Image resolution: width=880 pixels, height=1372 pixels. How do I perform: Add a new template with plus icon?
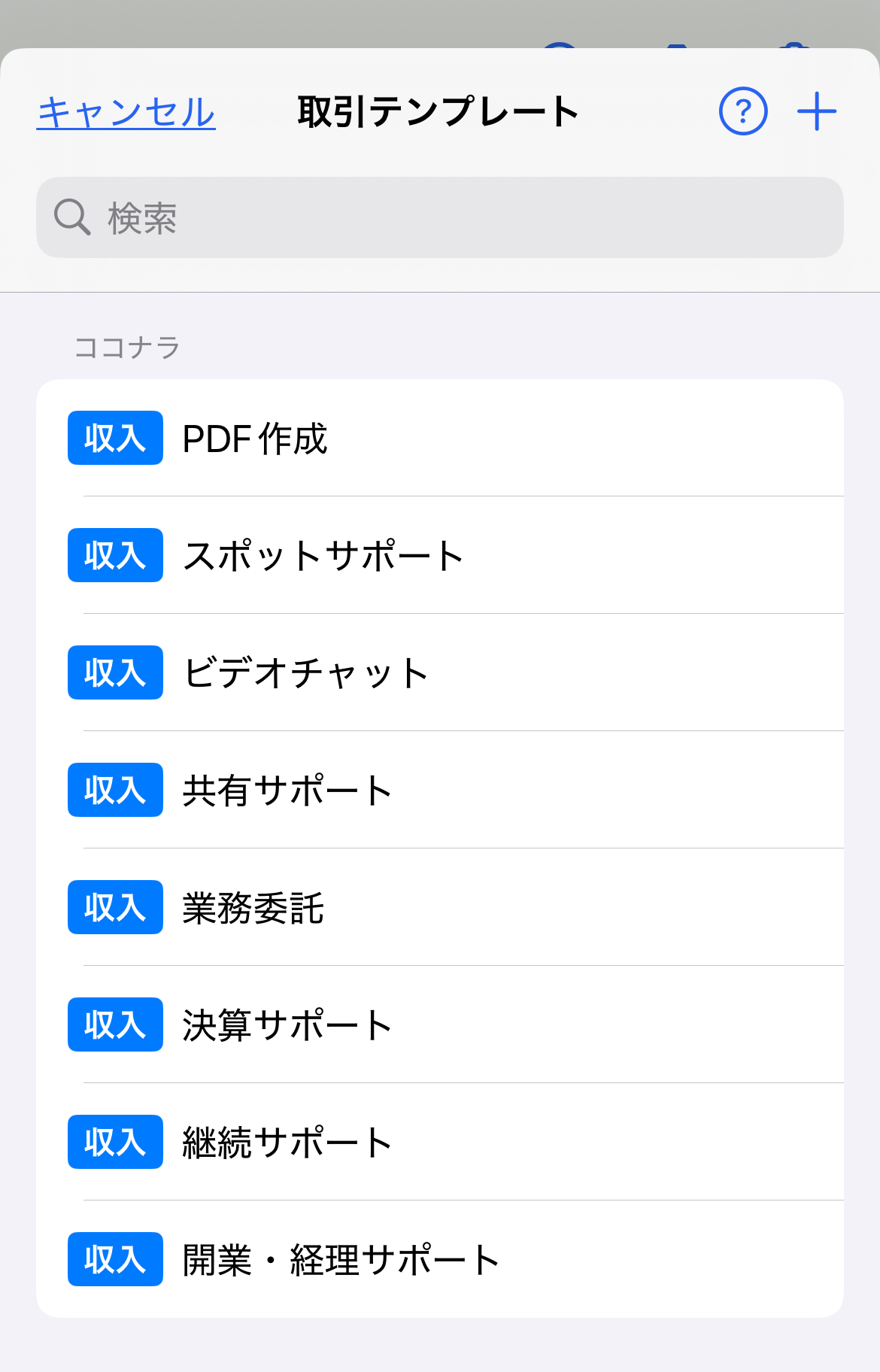[x=817, y=112]
